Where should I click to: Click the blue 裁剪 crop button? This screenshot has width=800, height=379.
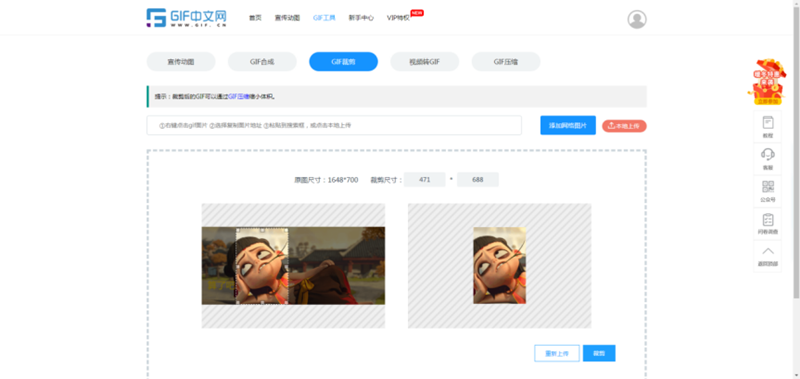pos(599,353)
